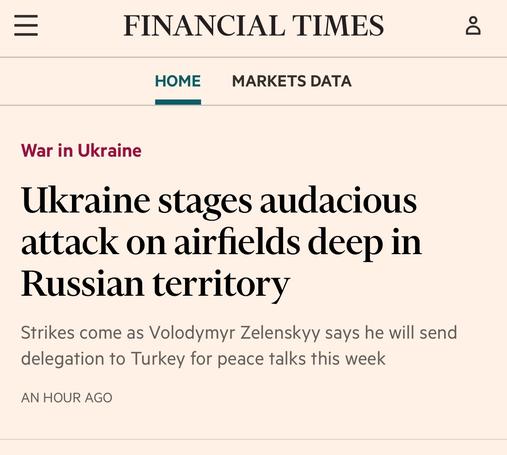Click "delegation to Turkey for peace talks" line
The height and width of the screenshot is (455, 507).
[x=163, y=359]
